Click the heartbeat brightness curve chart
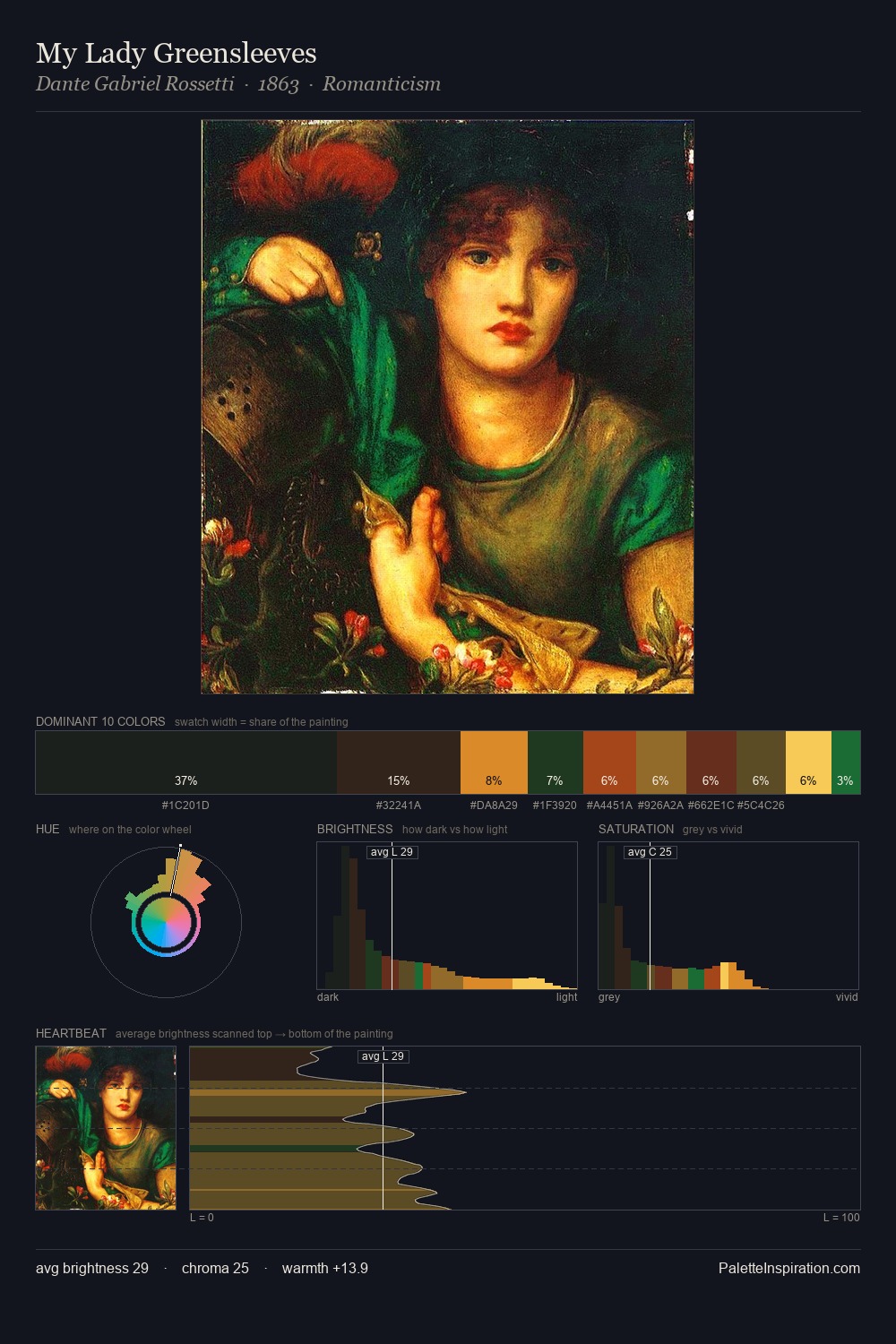This screenshot has height=1344, width=896. pyautogui.click(x=525, y=1128)
